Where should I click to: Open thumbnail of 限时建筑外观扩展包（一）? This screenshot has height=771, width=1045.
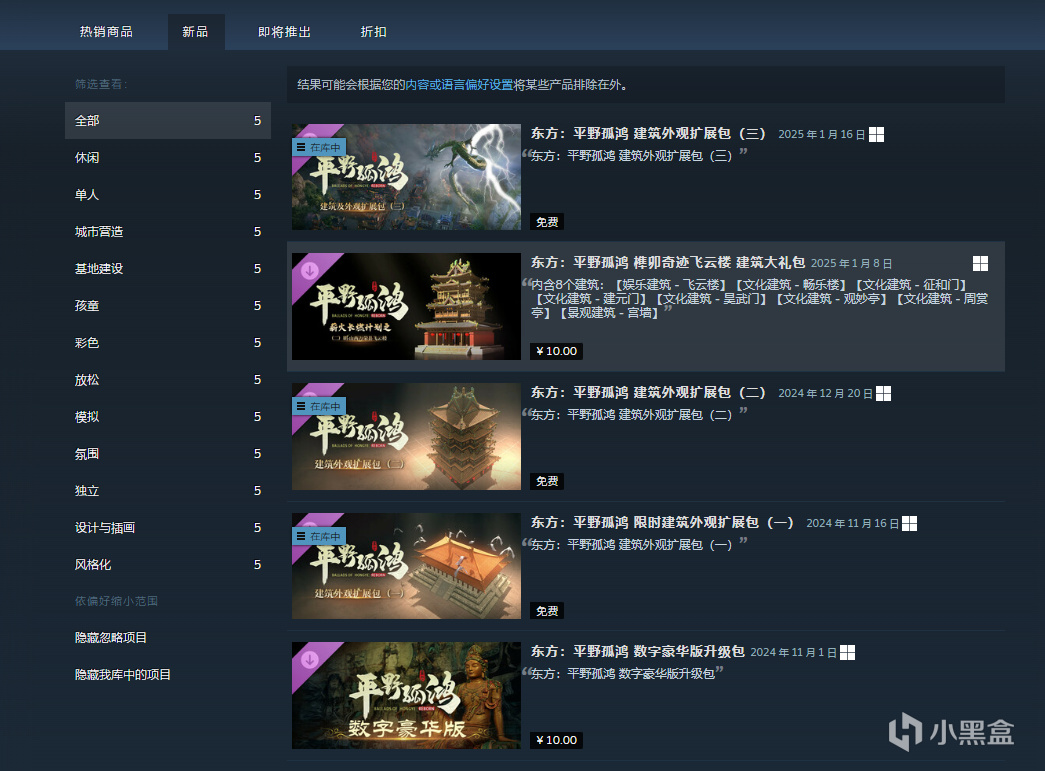click(x=407, y=566)
